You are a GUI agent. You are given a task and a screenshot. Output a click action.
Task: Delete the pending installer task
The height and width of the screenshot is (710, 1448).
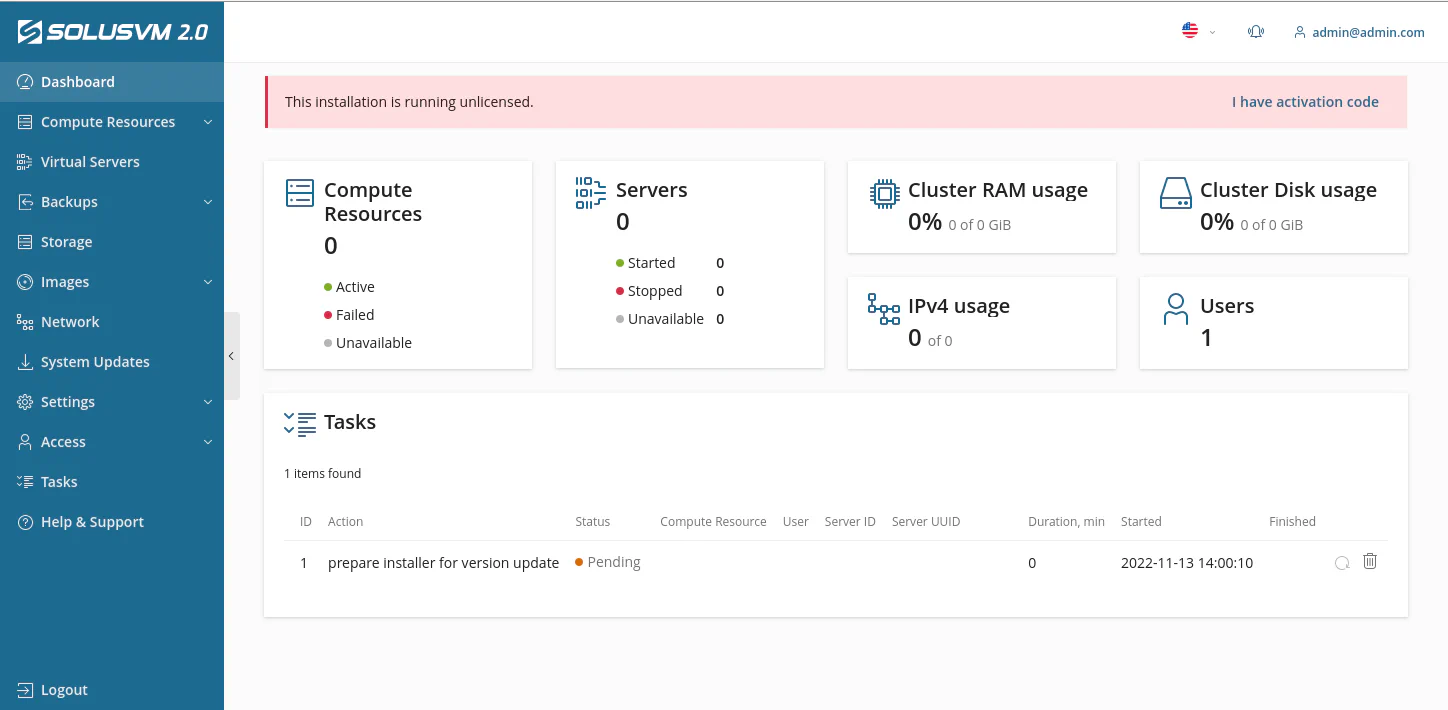[x=1370, y=561]
